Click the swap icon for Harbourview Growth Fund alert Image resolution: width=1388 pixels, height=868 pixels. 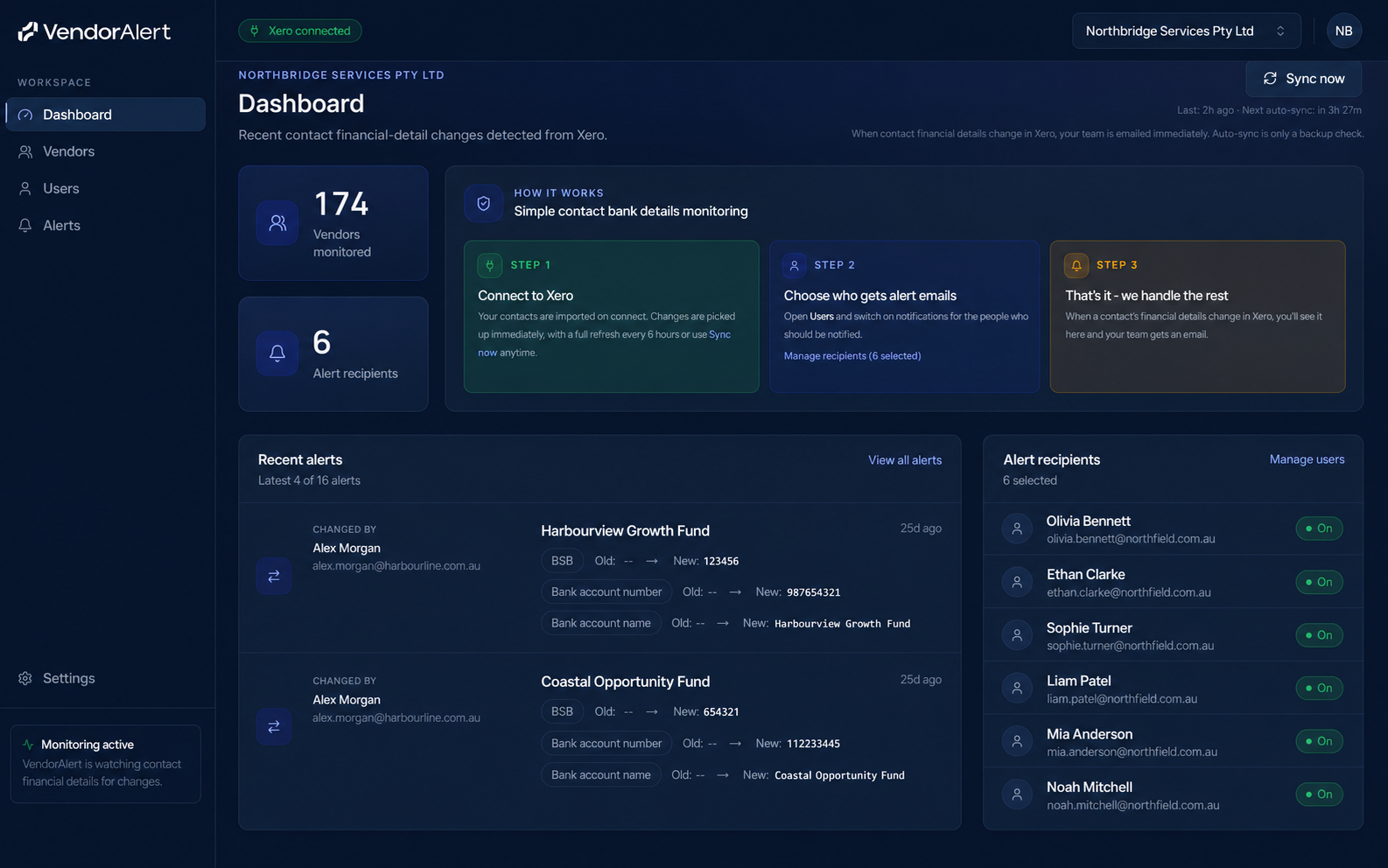tap(274, 577)
